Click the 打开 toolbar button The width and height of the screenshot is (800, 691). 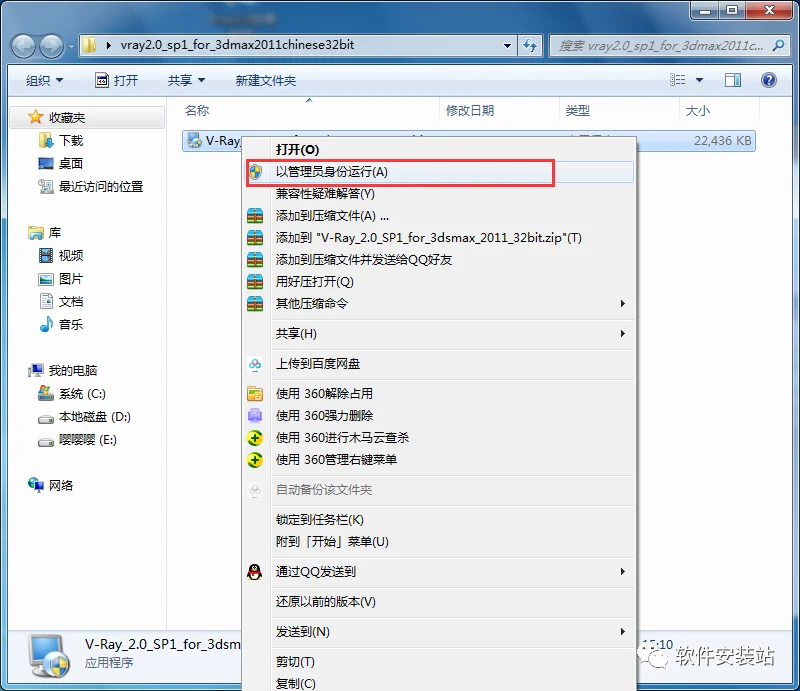click(x=117, y=80)
